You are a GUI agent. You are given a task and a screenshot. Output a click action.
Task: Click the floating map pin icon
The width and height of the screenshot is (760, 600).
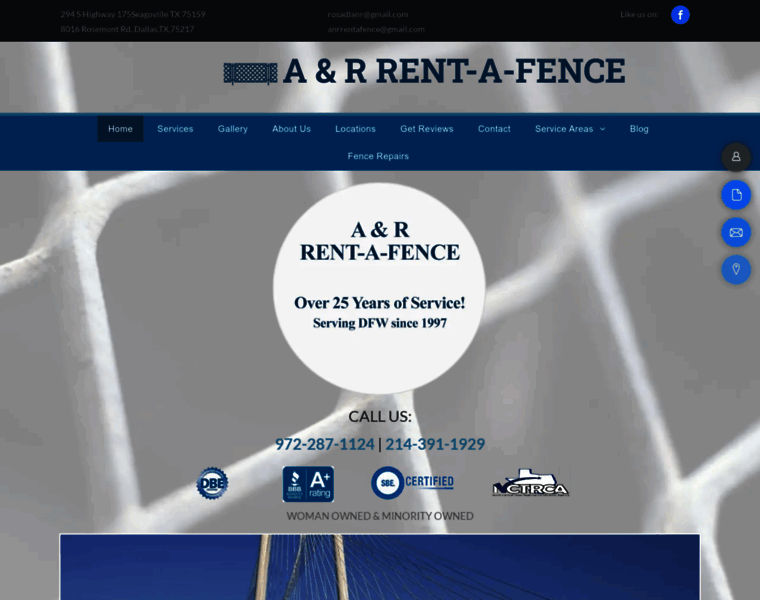736,269
